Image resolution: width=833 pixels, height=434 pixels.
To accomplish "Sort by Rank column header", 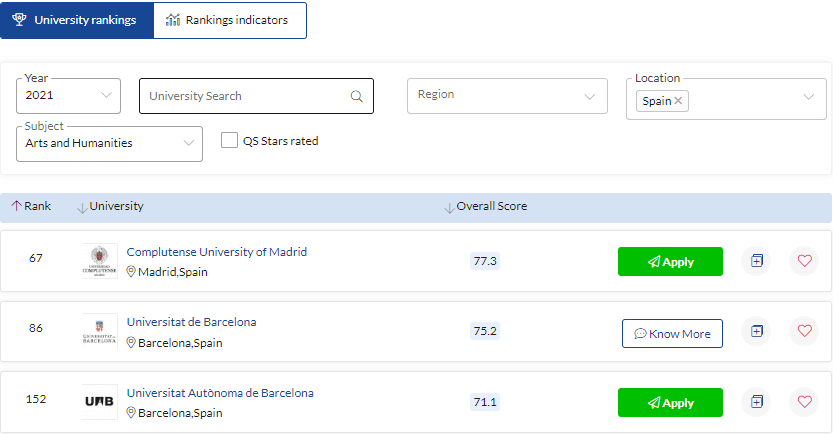I will coord(31,206).
